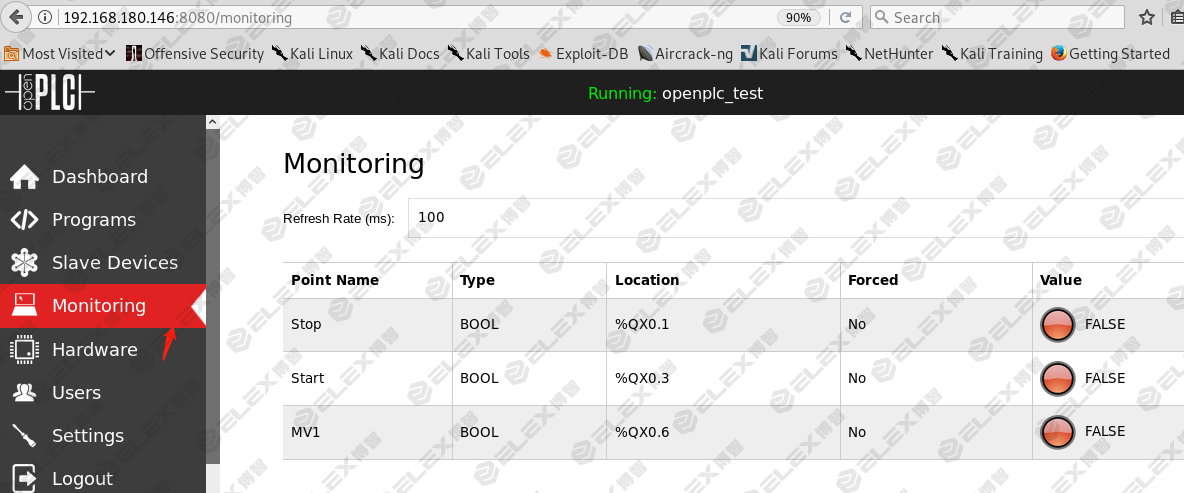Screen dimensions: 1184x493
Task: Click the Users people icon
Action: click(24, 393)
